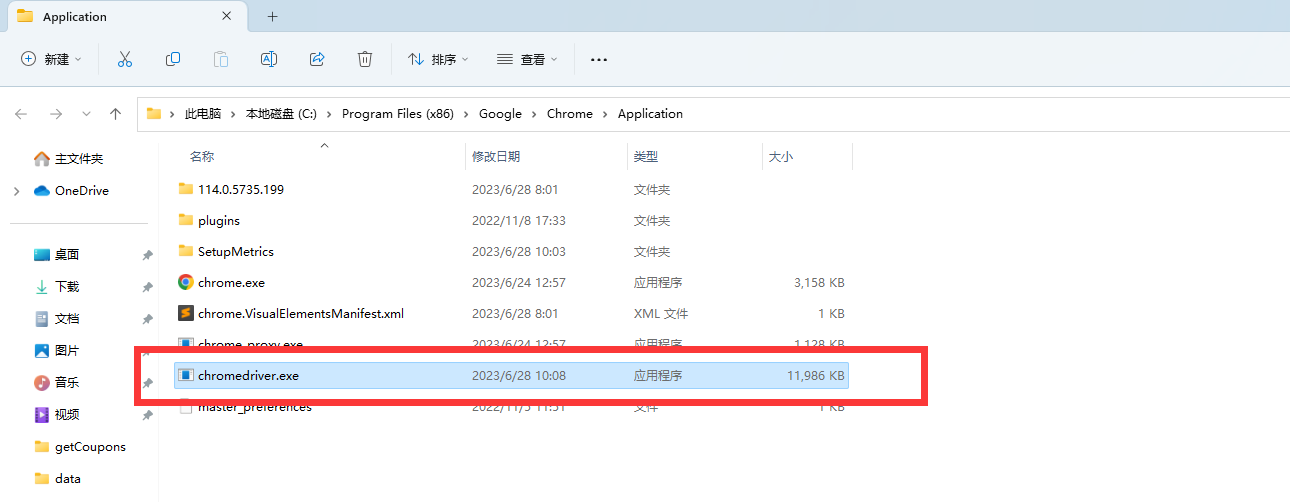Screen dimensions: 1290x502
Task: Click date 2022/11/8 17:33
Action: pos(519,220)
